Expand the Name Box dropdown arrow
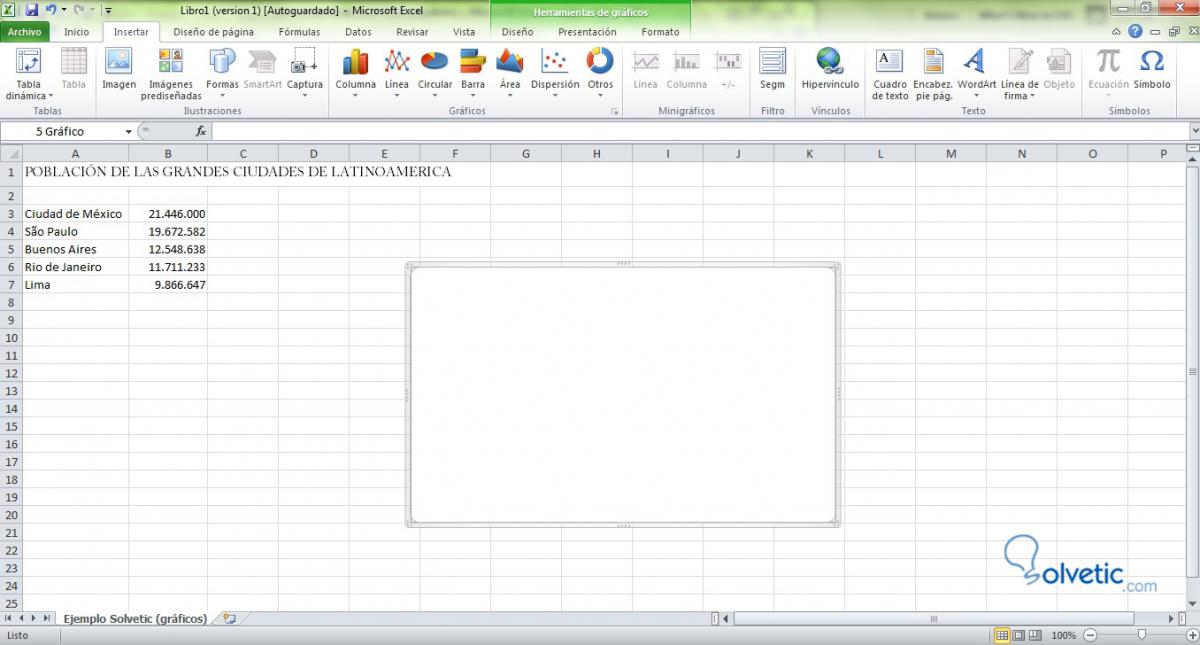Viewport: 1200px width, 645px height. [x=128, y=132]
